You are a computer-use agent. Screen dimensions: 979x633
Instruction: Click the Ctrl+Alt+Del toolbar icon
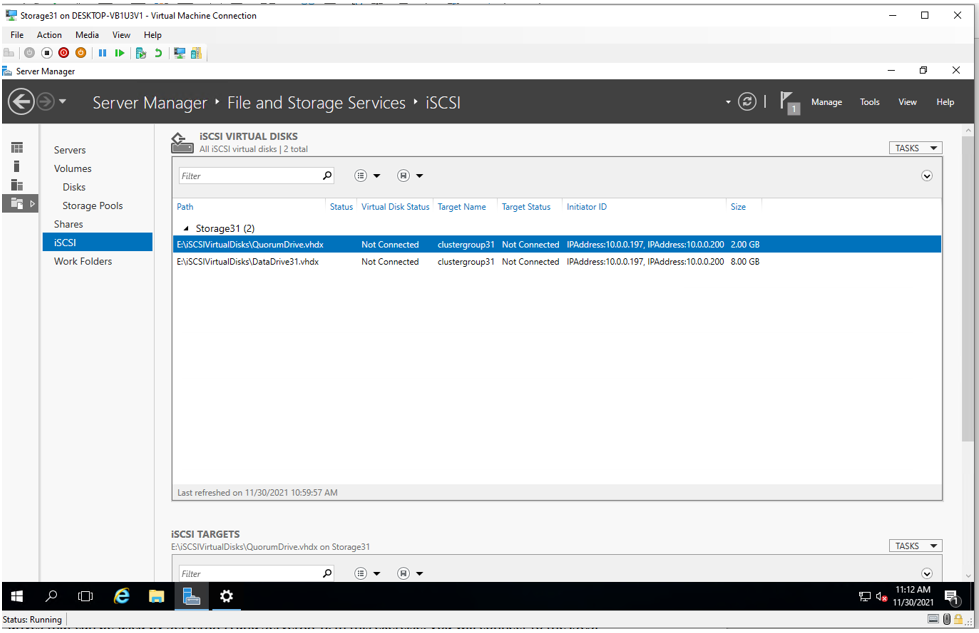(x=9, y=53)
